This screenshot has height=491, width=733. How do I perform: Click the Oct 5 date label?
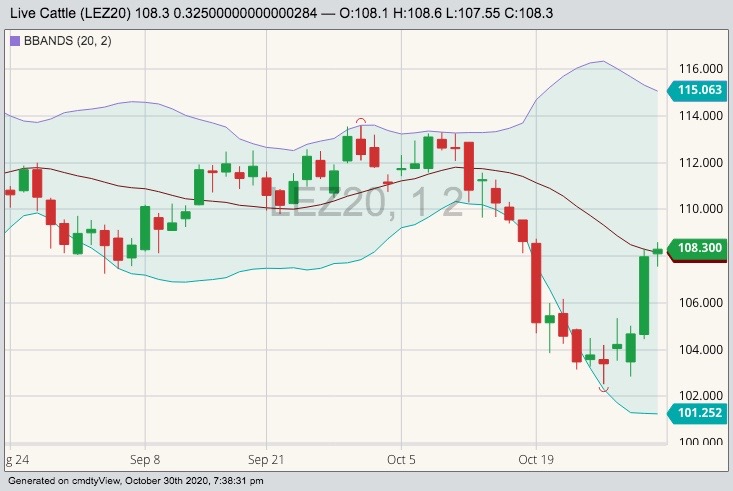[401, 460]
